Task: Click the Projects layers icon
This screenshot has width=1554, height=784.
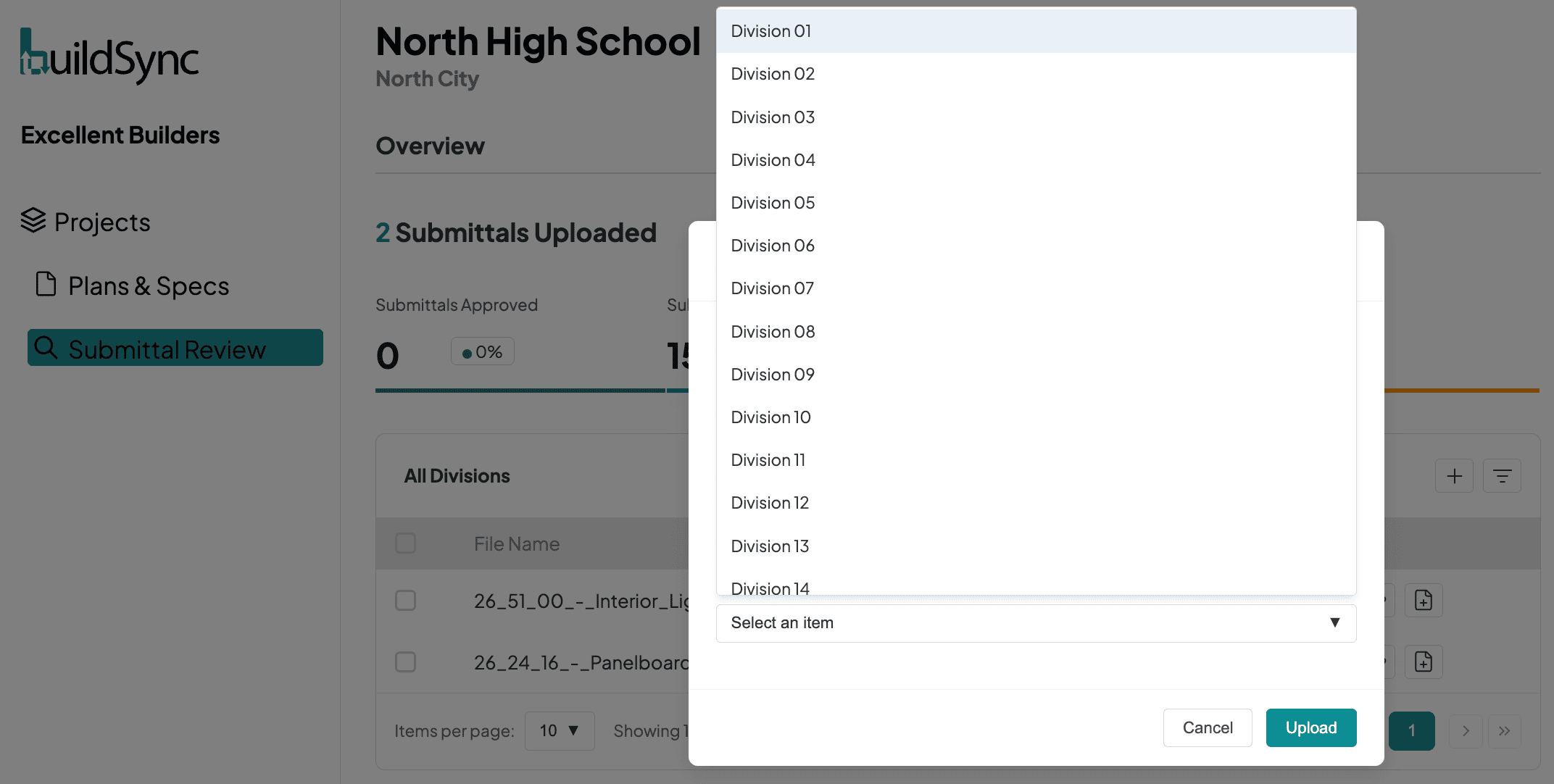Action: [x=33, y=221]
